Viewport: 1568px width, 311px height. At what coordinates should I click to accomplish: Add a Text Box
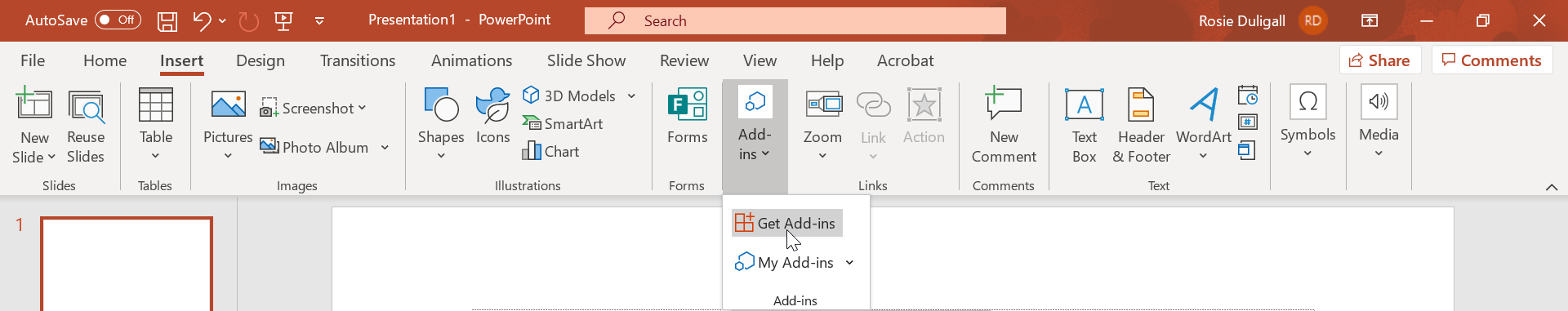click(1084, 125)
